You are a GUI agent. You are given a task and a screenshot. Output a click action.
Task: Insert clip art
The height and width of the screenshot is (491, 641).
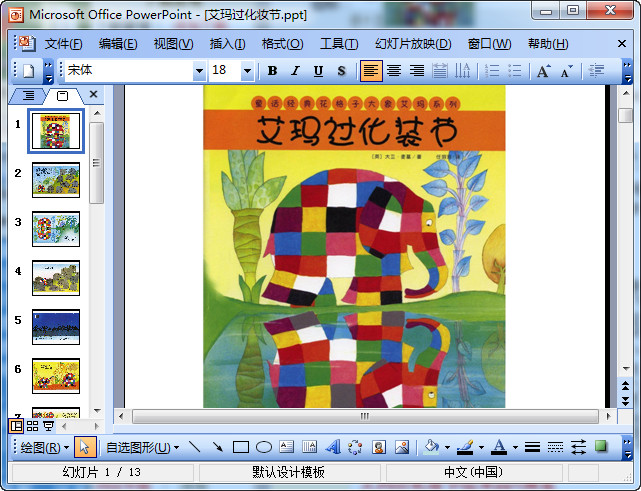[379, 447]
